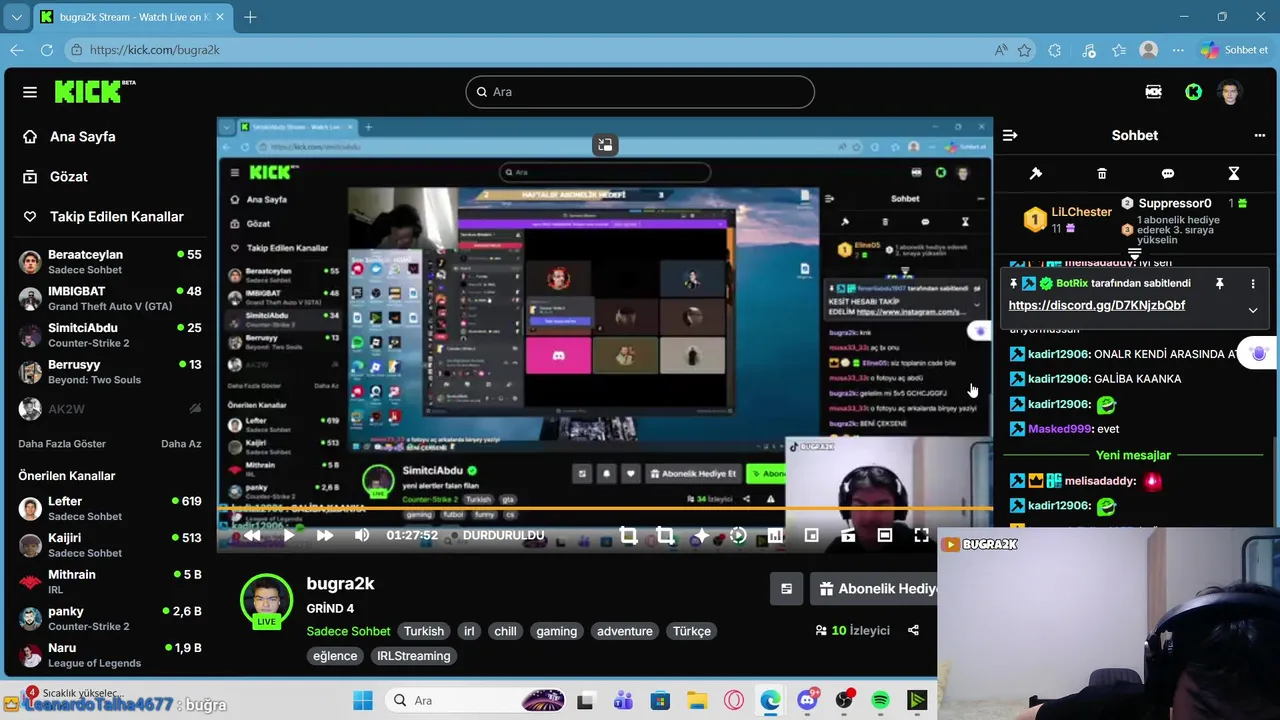Click the player stats bars icon
Screen dimensions: 1280x720
[x=775, y=536]
